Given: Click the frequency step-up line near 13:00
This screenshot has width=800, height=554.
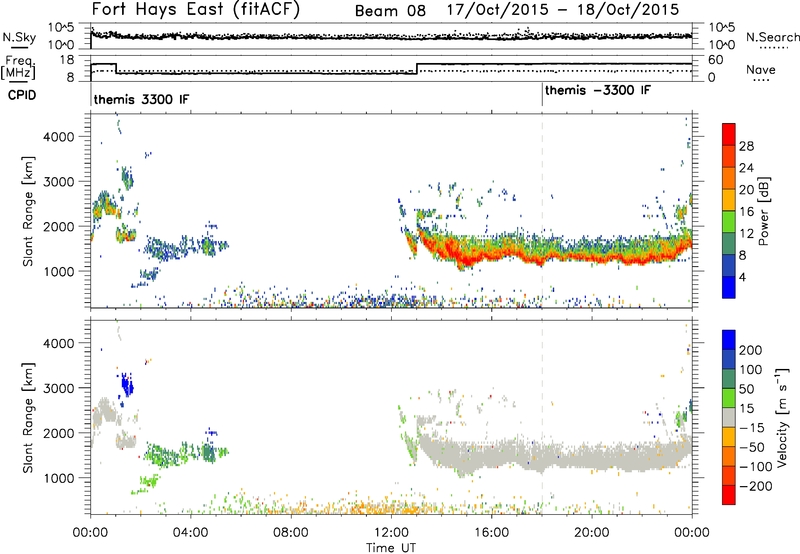Looking at the screenshot, I should tap(417, 68).
